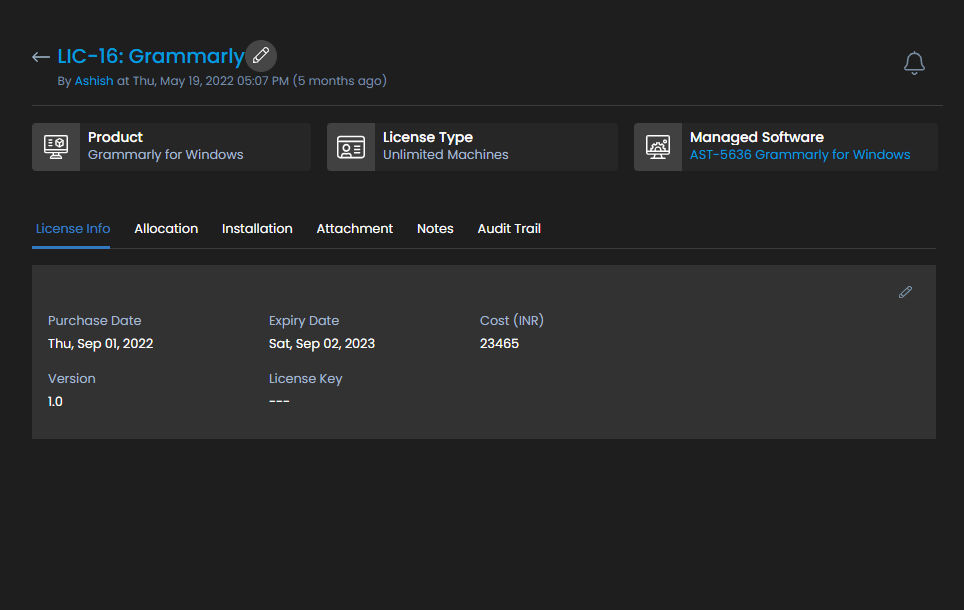Open the Installation tab

coord(257,229)
